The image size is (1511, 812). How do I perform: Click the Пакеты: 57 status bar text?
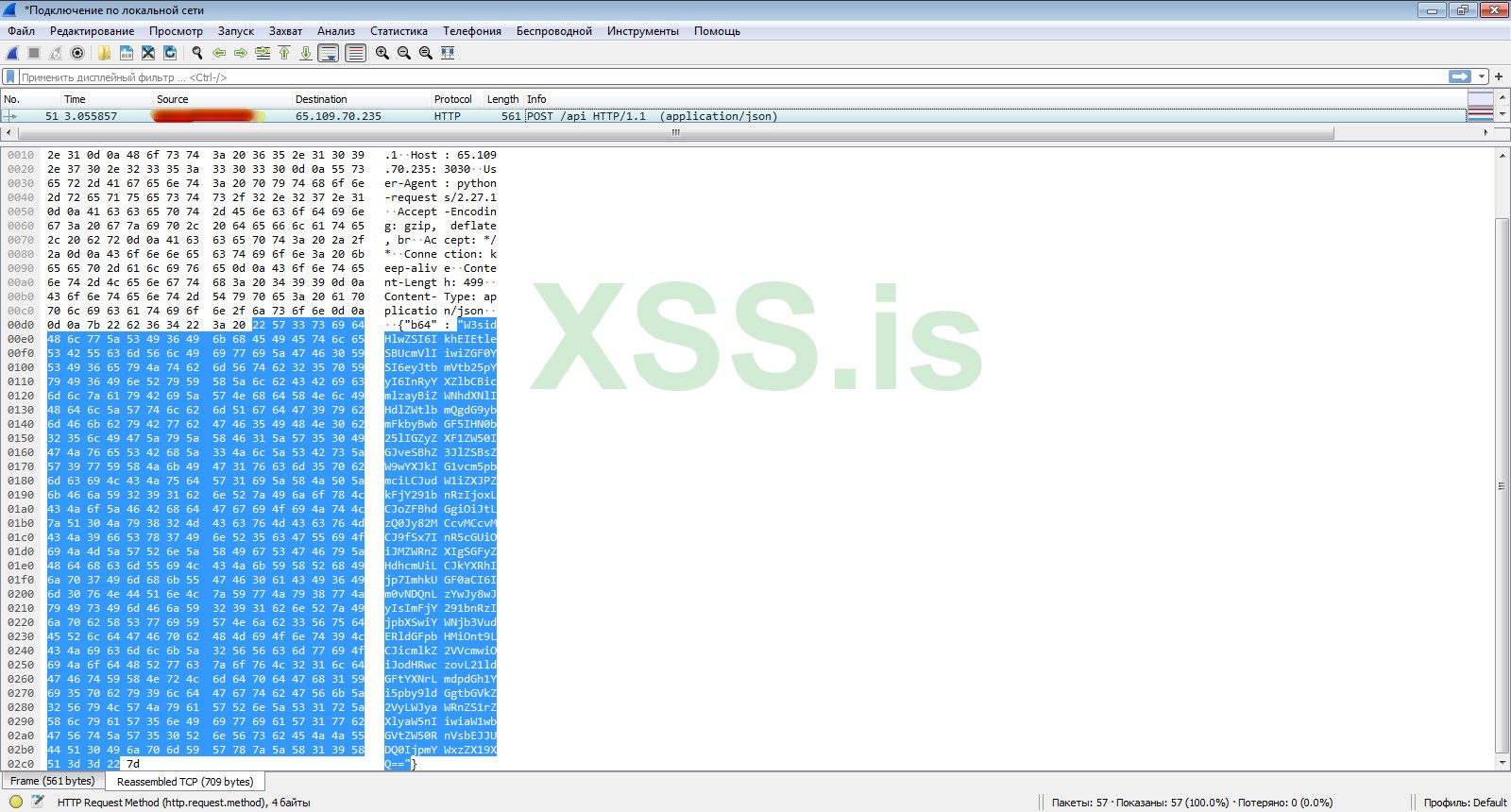(1193, 803)
